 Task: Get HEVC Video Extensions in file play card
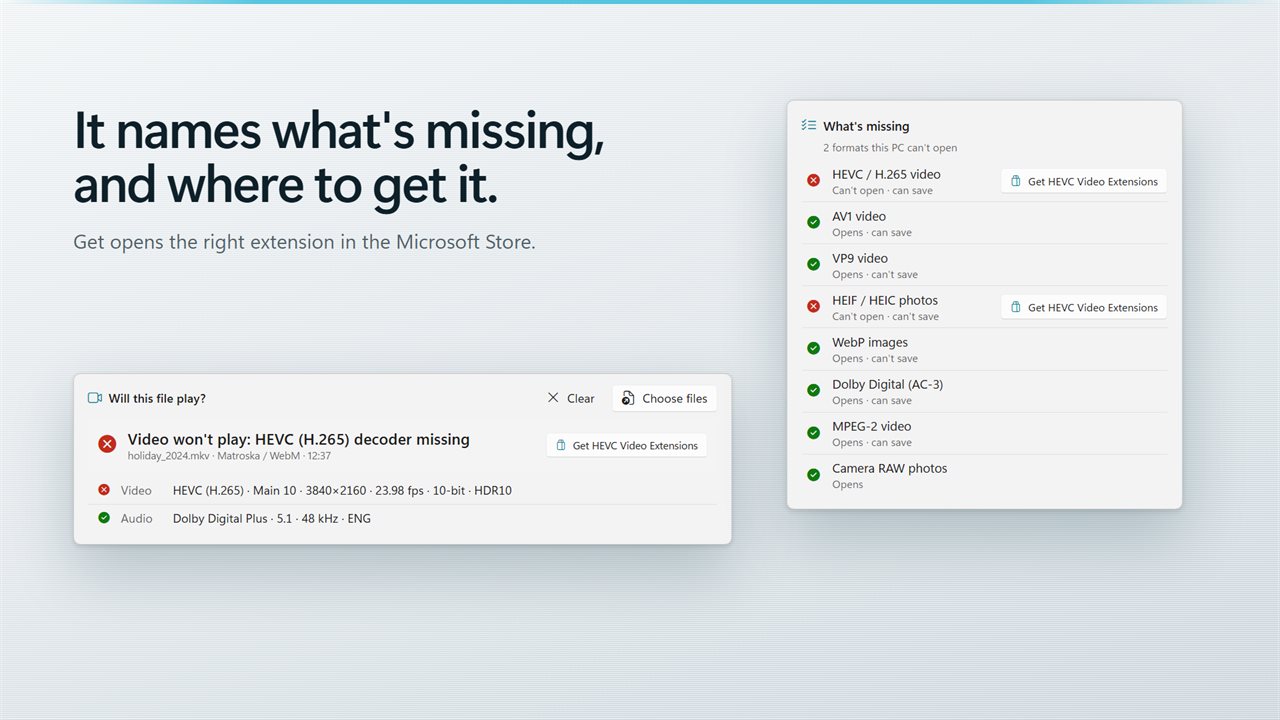[x=627, y=445]
